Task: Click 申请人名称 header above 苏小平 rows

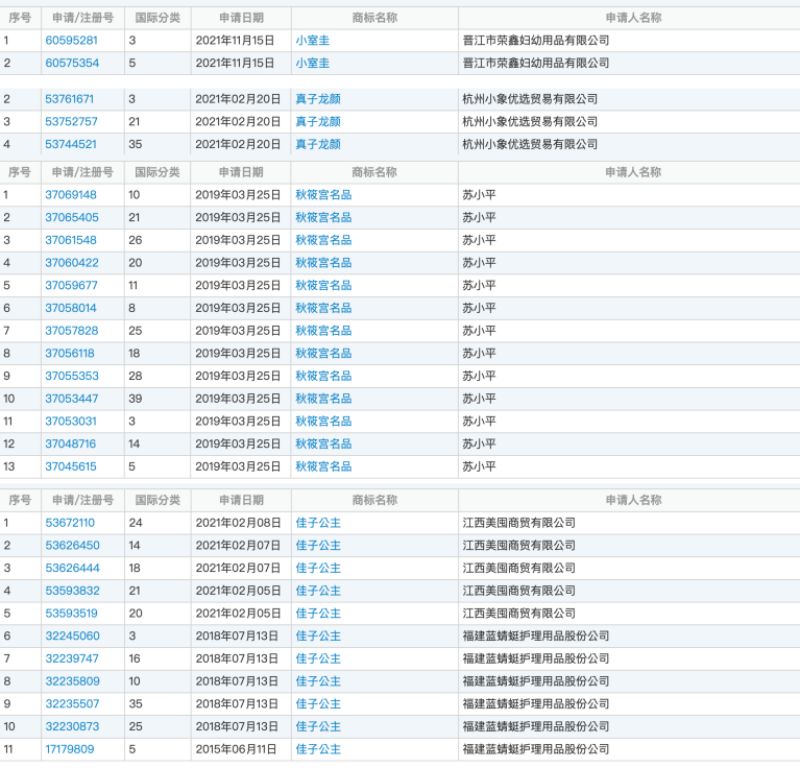Action: pyautogui.click(x=633, y=172)
